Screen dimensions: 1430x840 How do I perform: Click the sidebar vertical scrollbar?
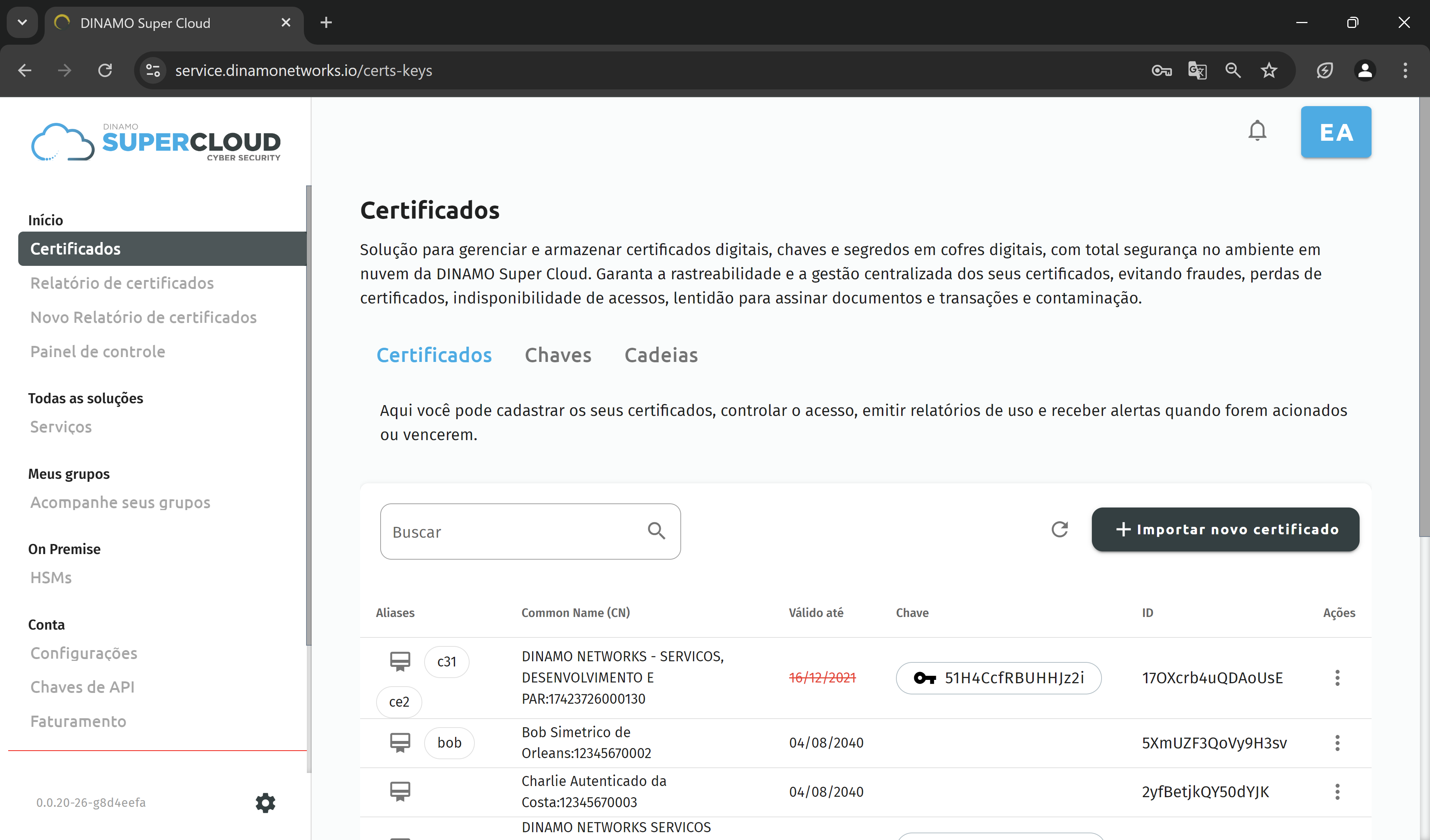point(309,416)
